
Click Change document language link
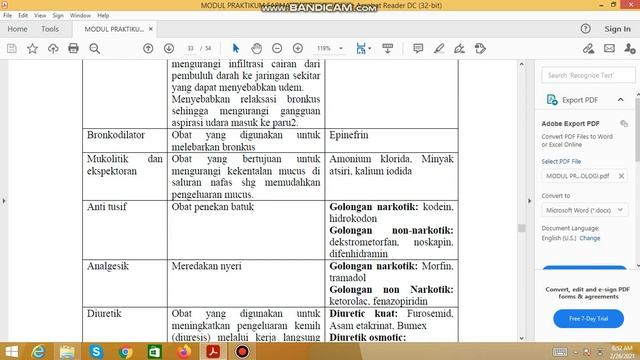tap(589, 238)
